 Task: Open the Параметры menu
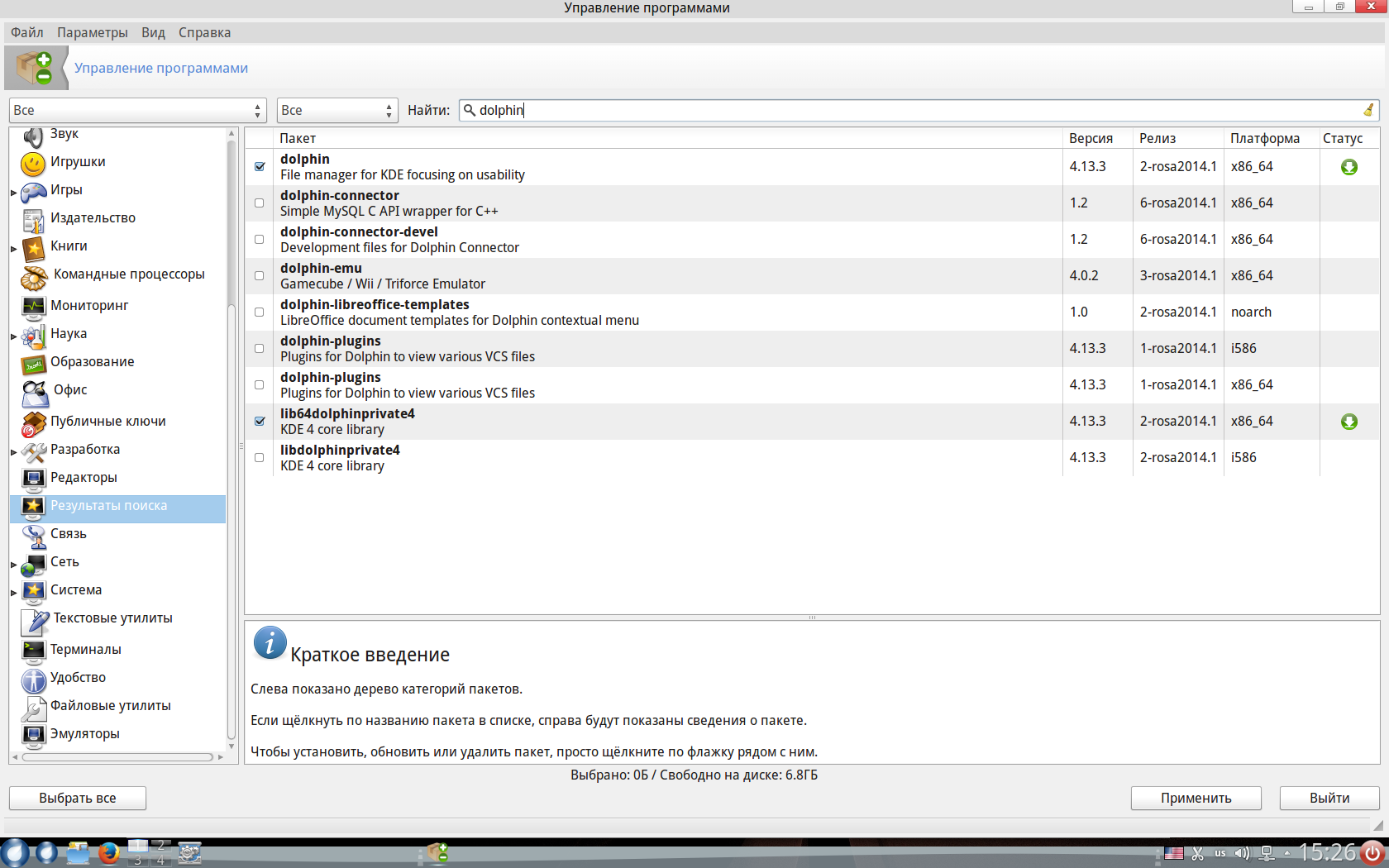click(93, 32)
